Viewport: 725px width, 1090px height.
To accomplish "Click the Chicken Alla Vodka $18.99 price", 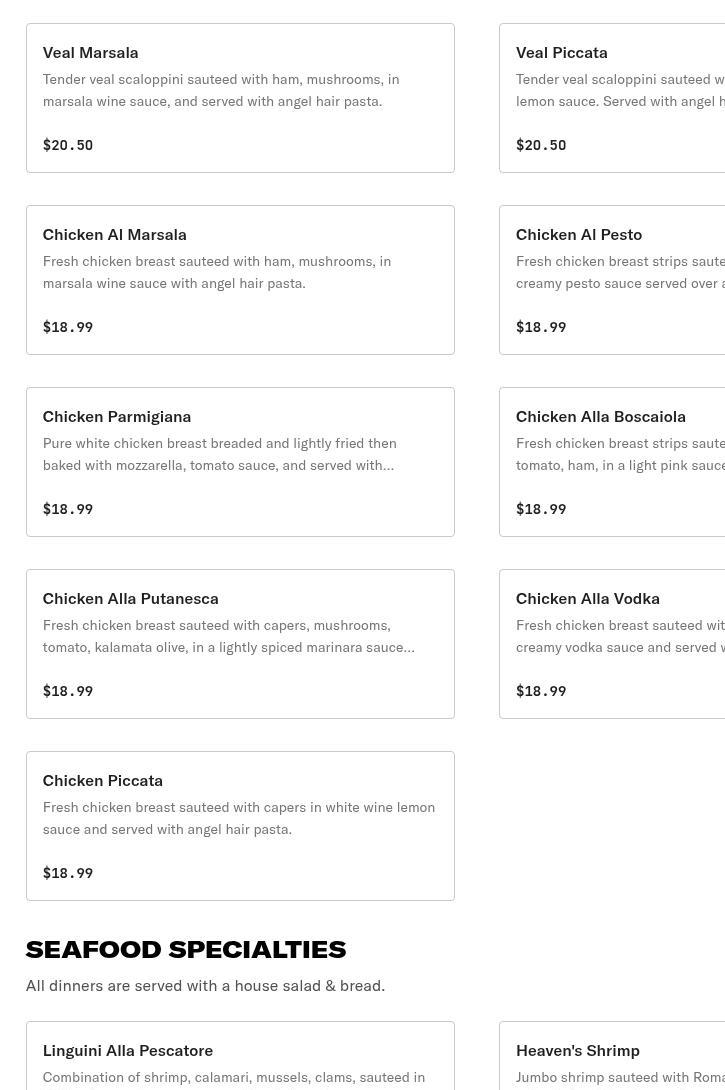I will (x=541, y=691).
